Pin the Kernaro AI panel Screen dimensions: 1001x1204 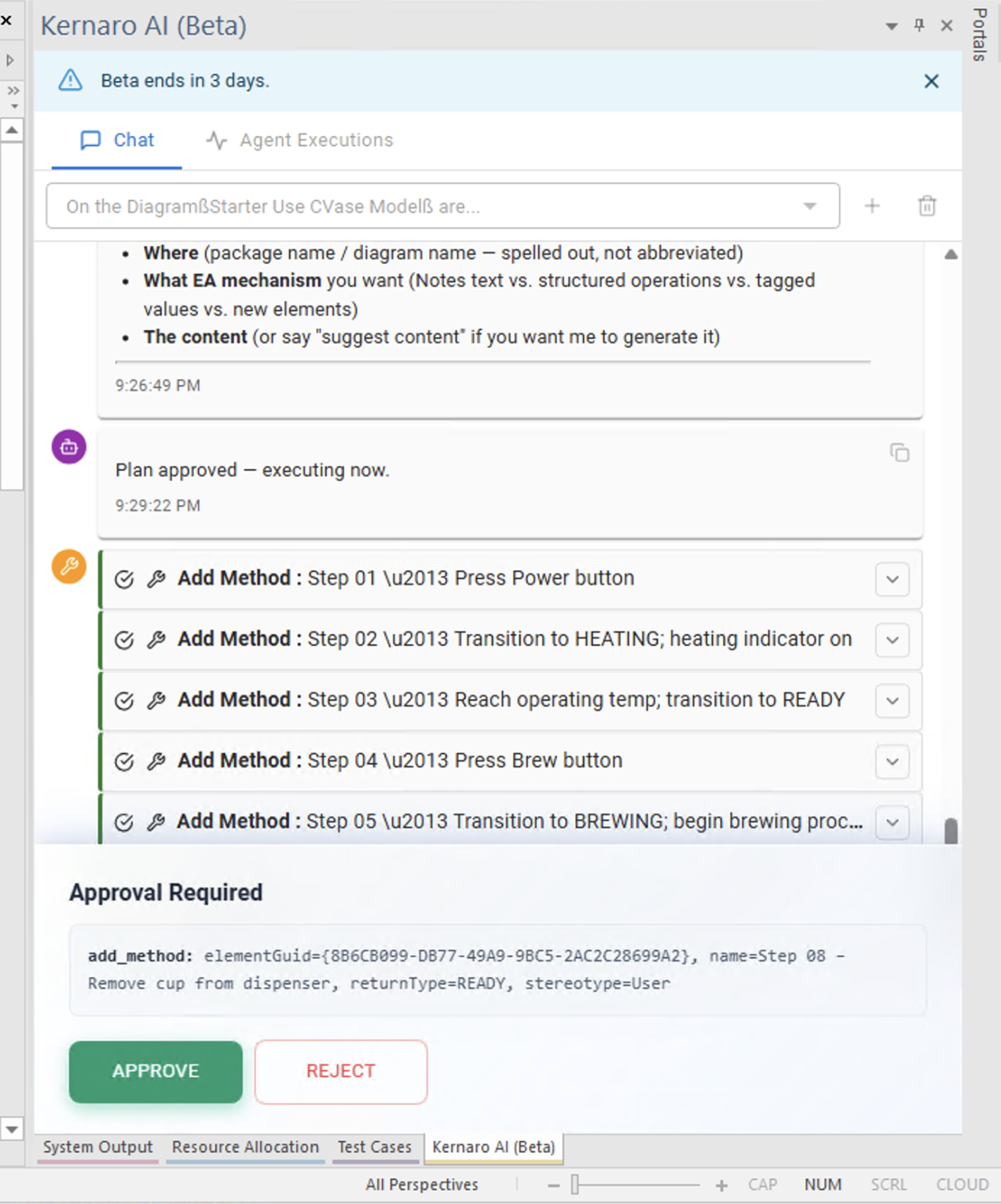pyautogui.click(x=919, y=25)
